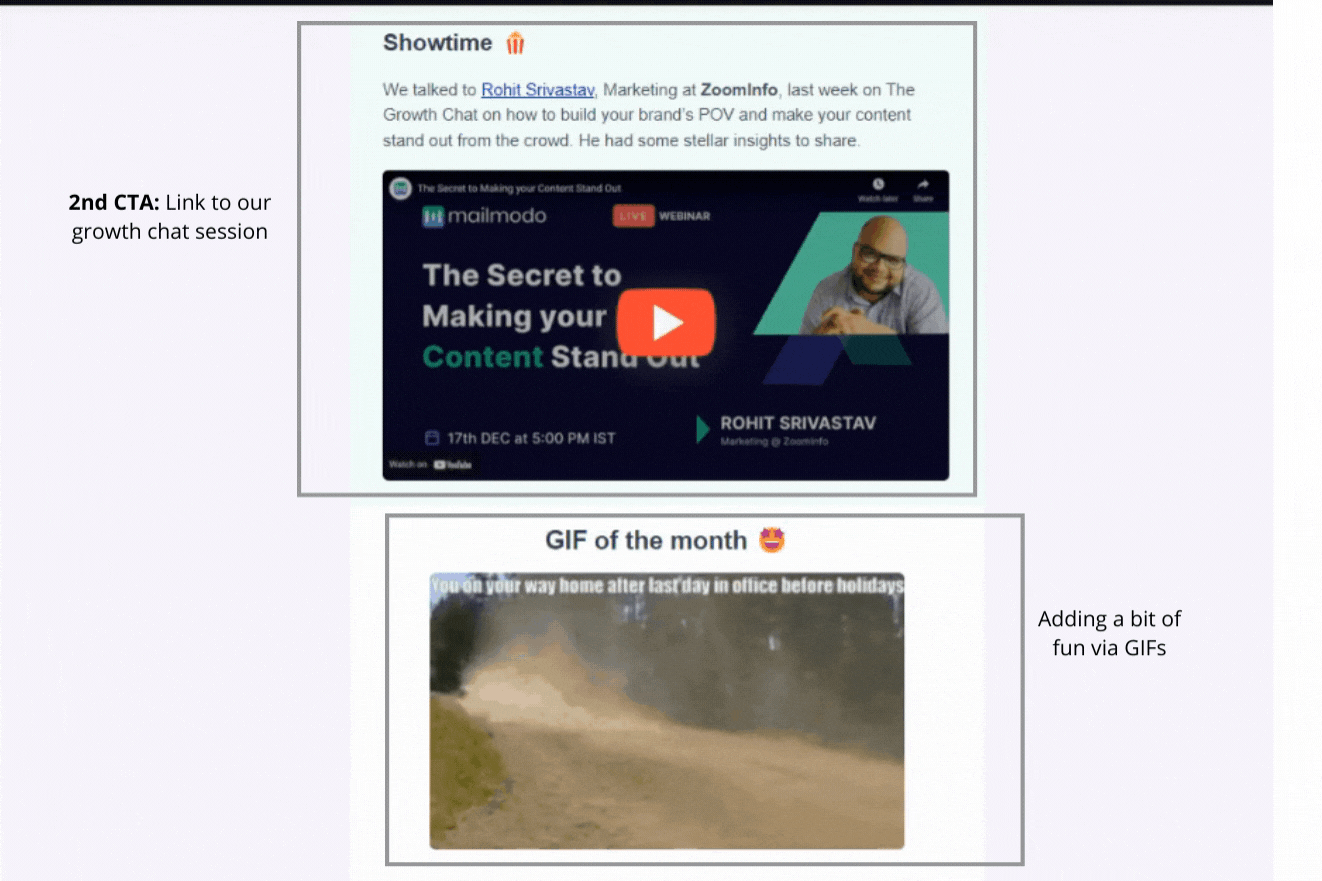This screenshot has width=1322, height=881.
Task: Click the 'Marketing @ ZoomInfo' caption
Action: point(774,442)
